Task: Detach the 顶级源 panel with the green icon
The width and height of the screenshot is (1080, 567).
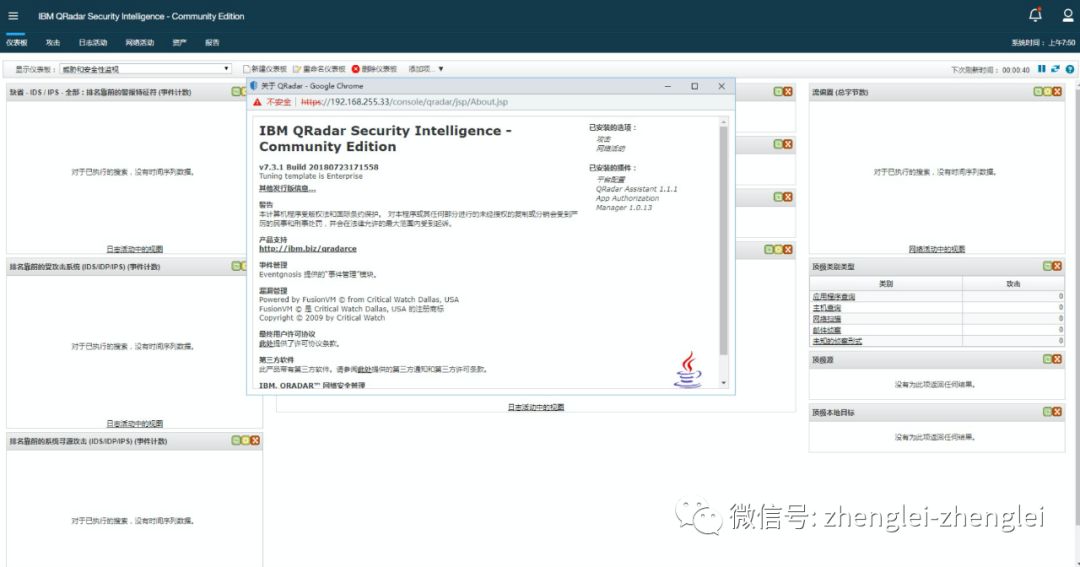Action: (x=1047, y=359)
